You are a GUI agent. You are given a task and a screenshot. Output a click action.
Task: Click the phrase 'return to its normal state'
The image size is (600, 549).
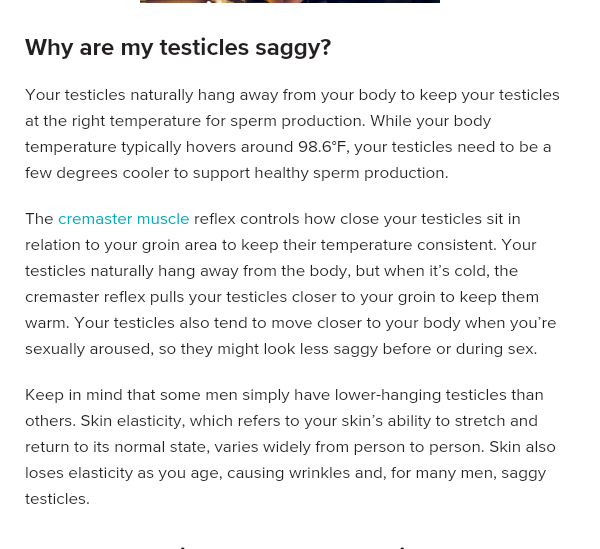(116, 447)
